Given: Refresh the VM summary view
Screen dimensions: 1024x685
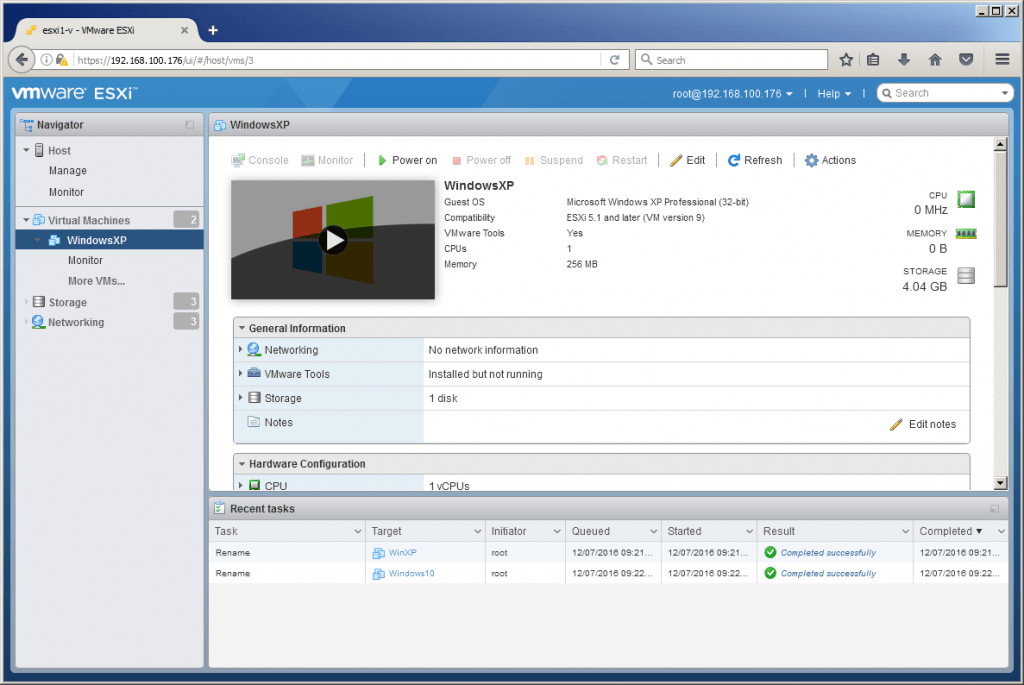Looking at the screenshot, I should point(754,161).
